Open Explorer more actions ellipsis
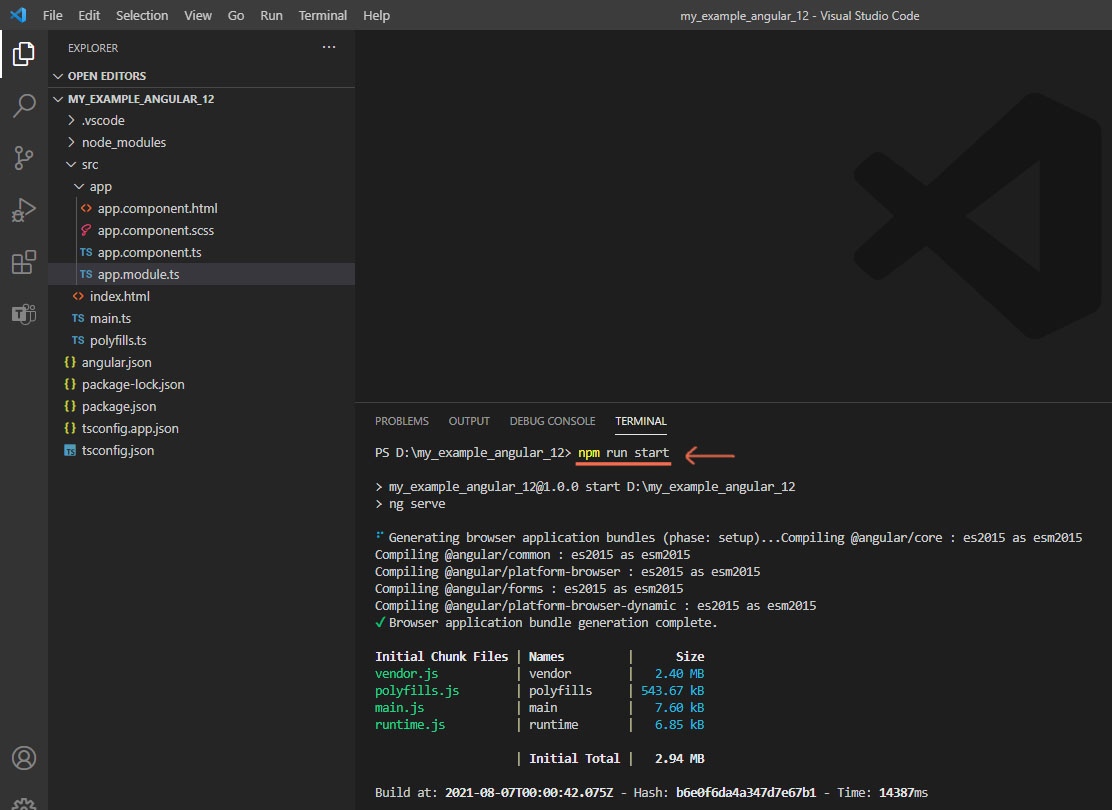 coord(329,47)
